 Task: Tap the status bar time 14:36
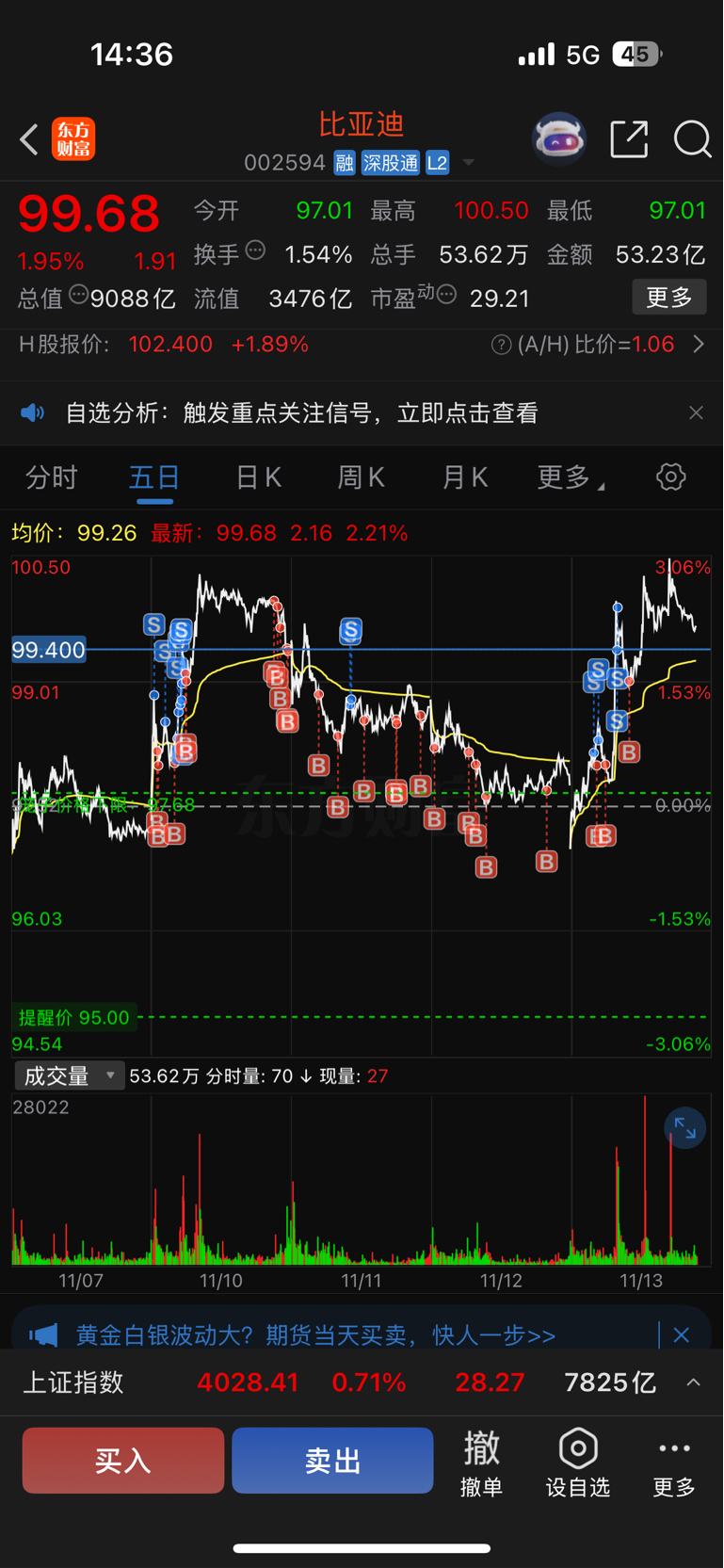tap(132, 55)
